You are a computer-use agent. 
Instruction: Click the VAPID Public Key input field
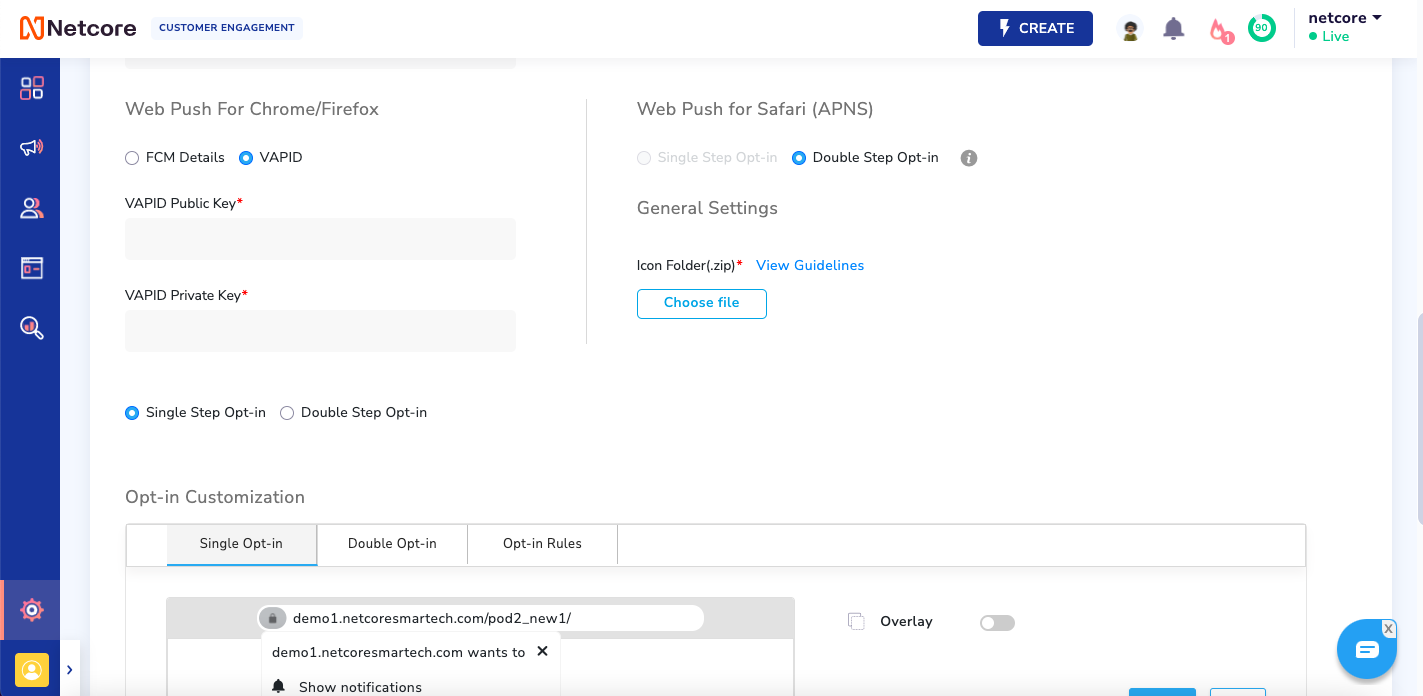pos(320,239)
